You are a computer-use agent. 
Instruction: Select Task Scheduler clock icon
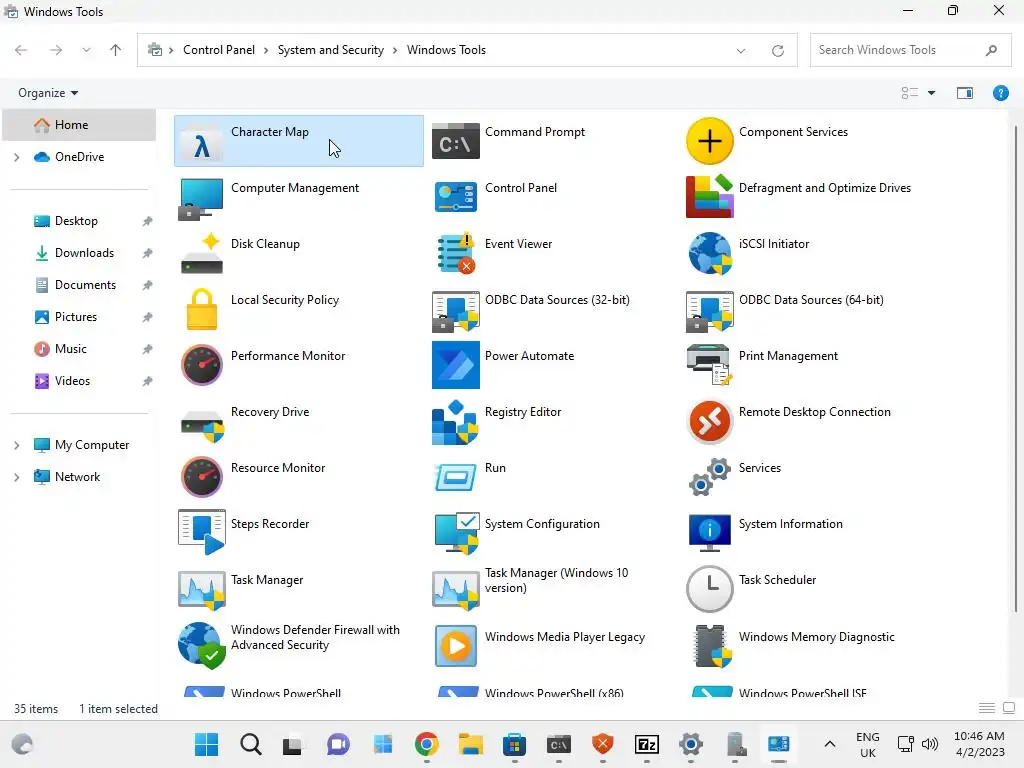[x=709, y=589]
